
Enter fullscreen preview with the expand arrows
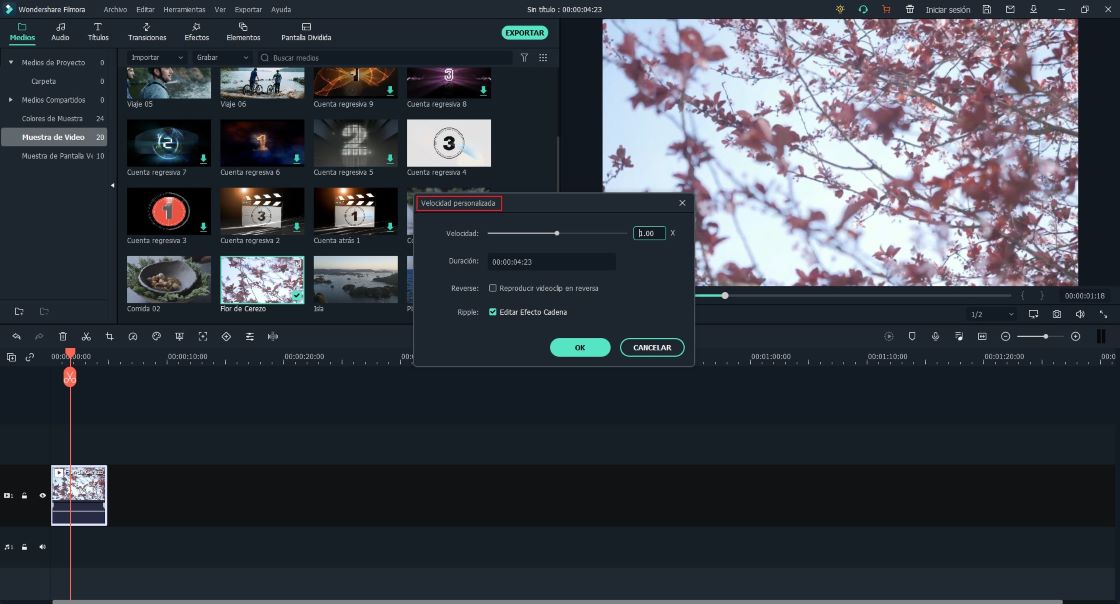point(1103,314)
